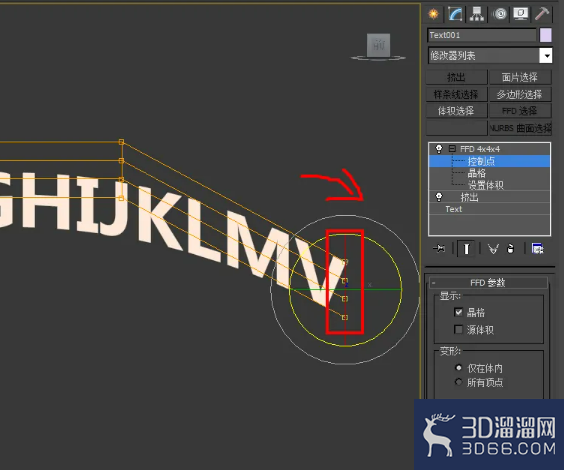
Task: Open the Hierarchy command panel tab
Action: click(x=477, y=14)
